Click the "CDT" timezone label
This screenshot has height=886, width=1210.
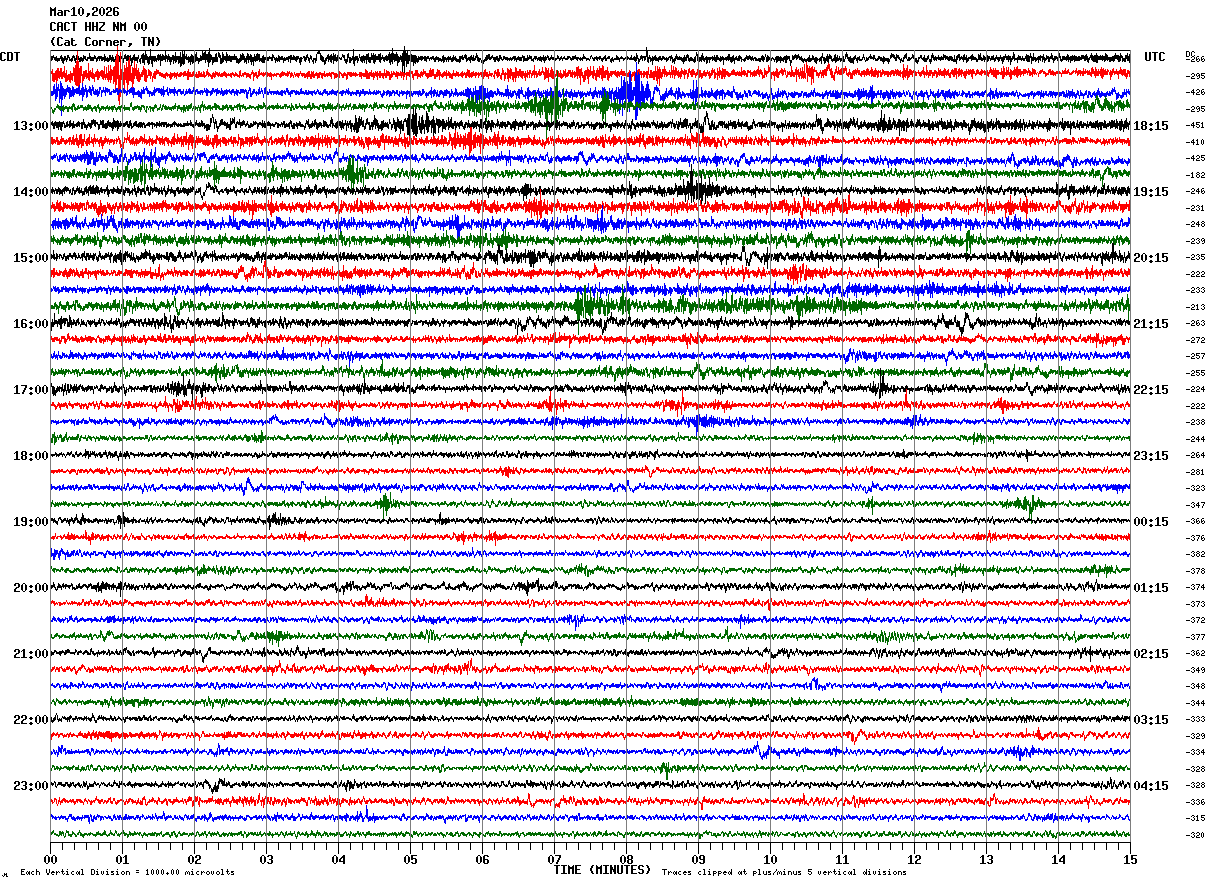(x=10, y=57)
